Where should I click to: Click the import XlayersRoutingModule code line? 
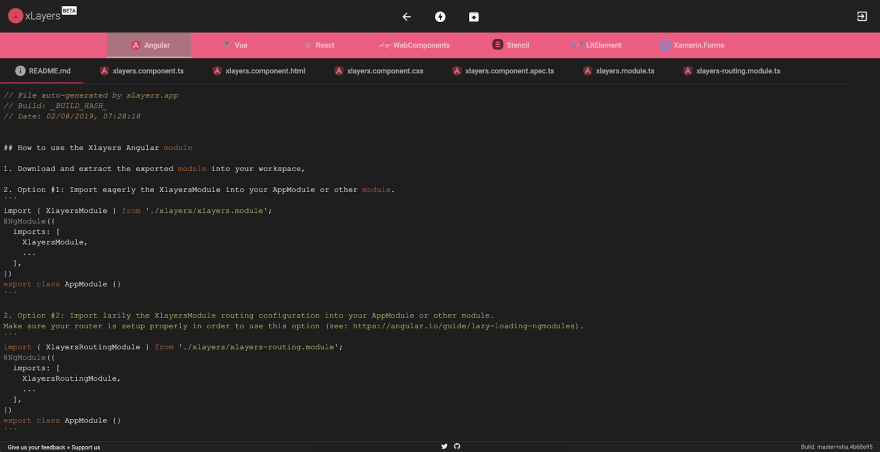tap(173, 347)
